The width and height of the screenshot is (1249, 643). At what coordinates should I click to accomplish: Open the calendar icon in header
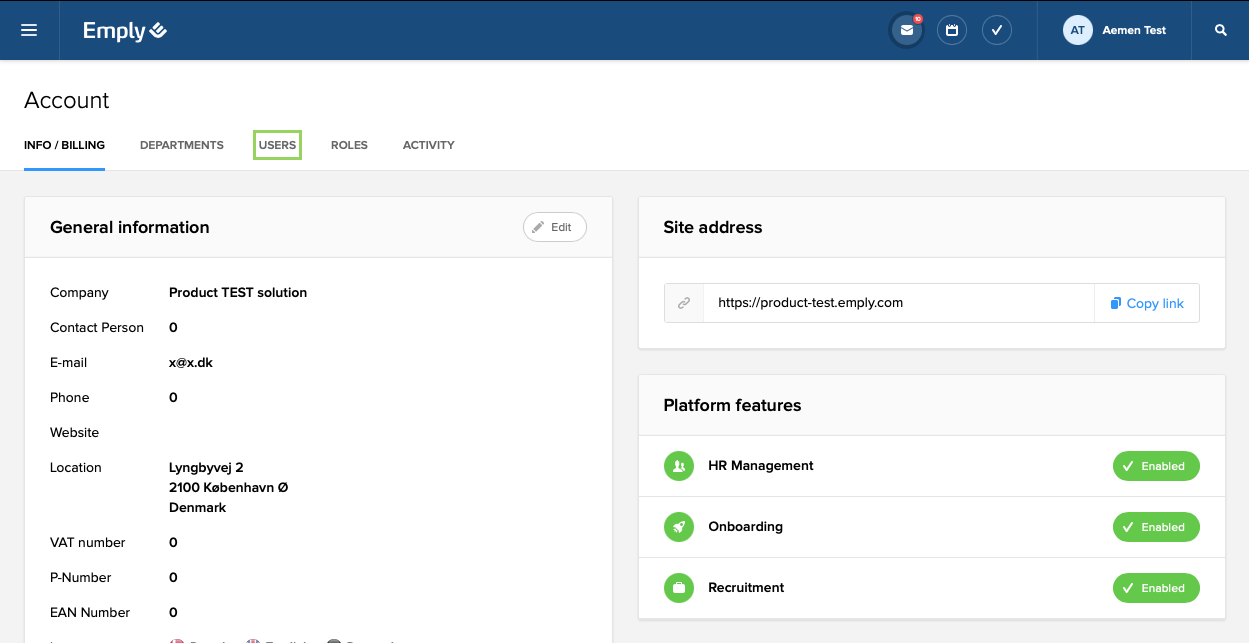click(x=952, y=30)
